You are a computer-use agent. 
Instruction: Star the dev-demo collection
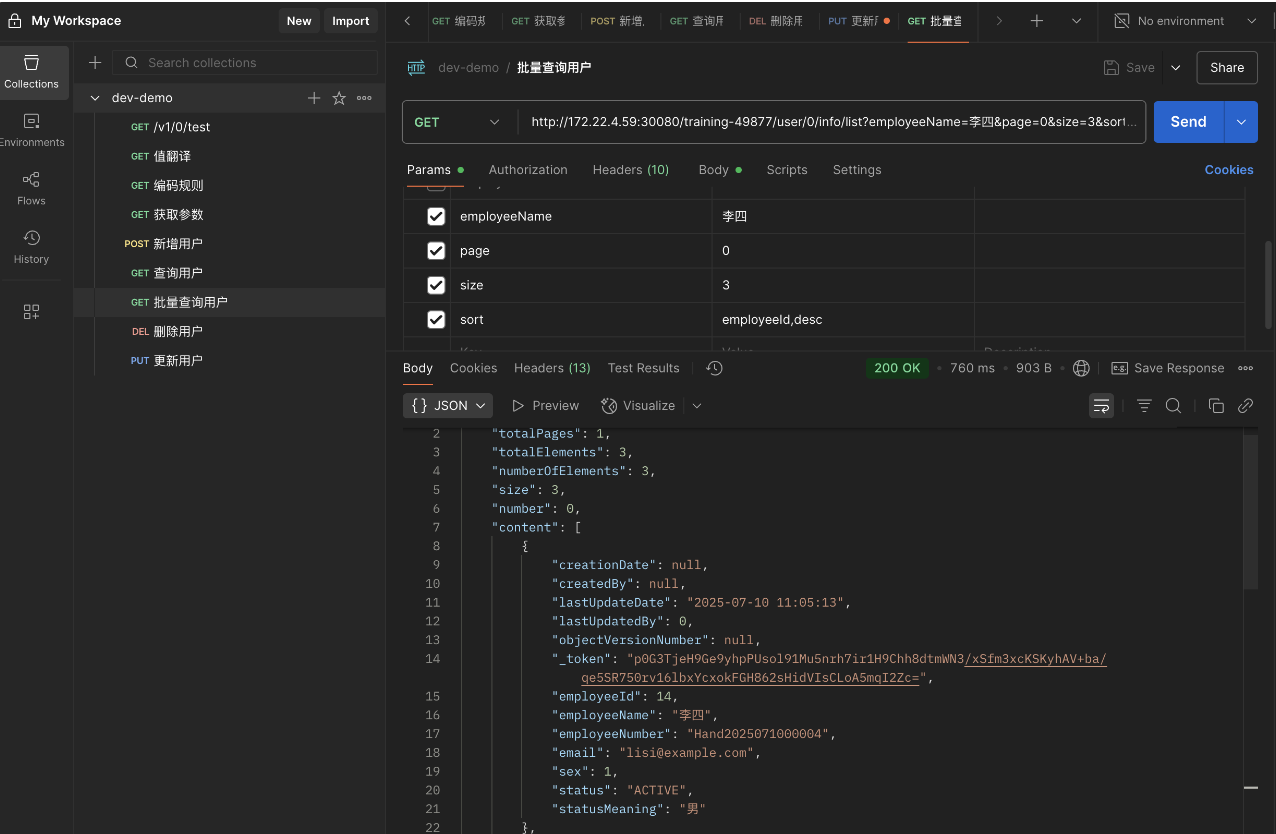[x=339, y=98]
